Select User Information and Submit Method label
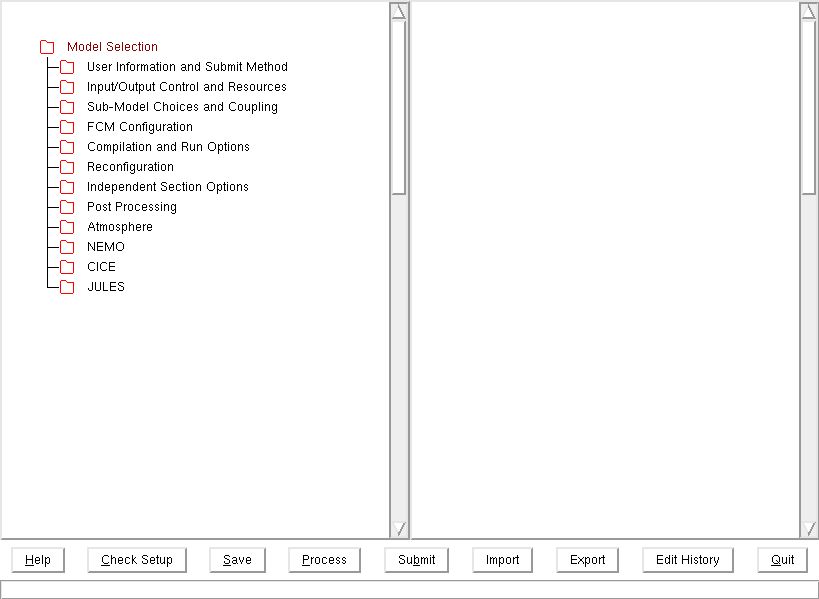 (187, 67)
